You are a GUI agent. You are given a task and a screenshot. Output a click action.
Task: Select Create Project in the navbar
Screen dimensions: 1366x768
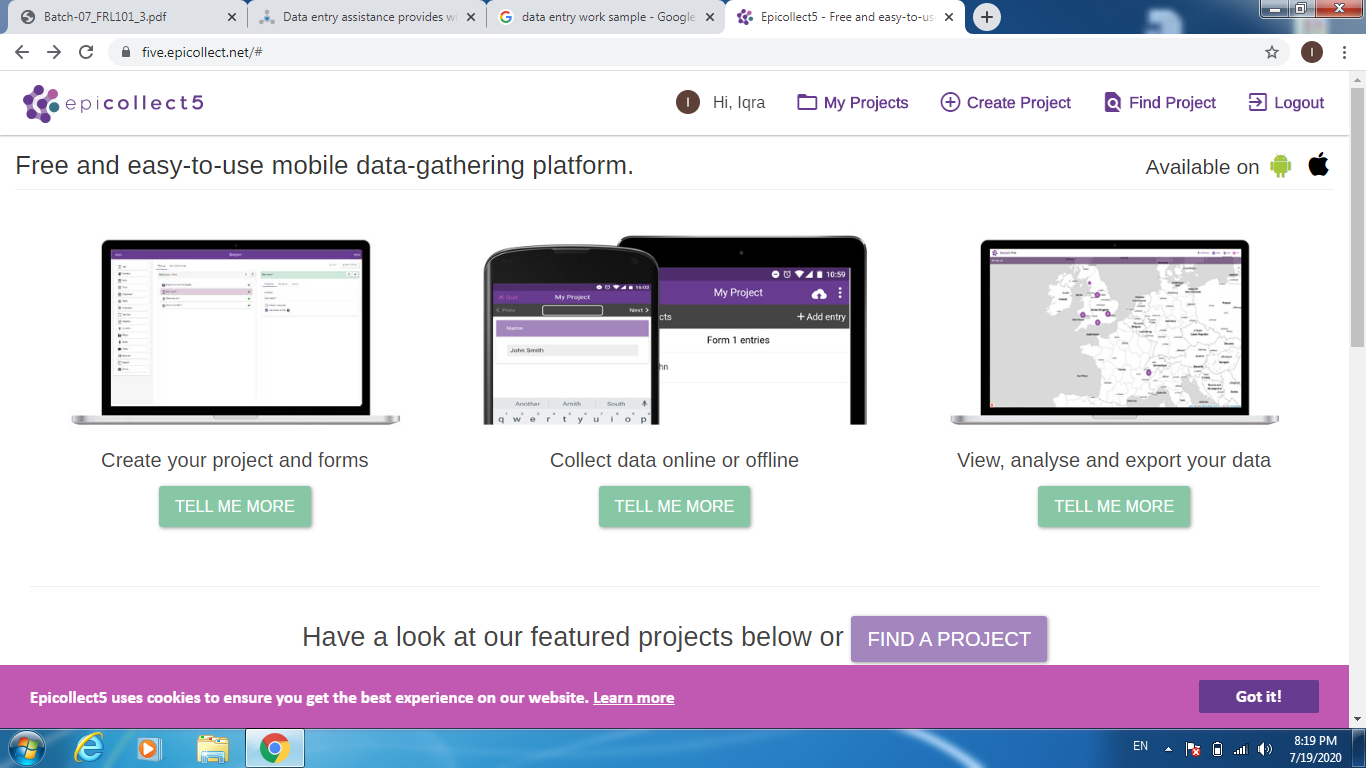click(1006, 102)
